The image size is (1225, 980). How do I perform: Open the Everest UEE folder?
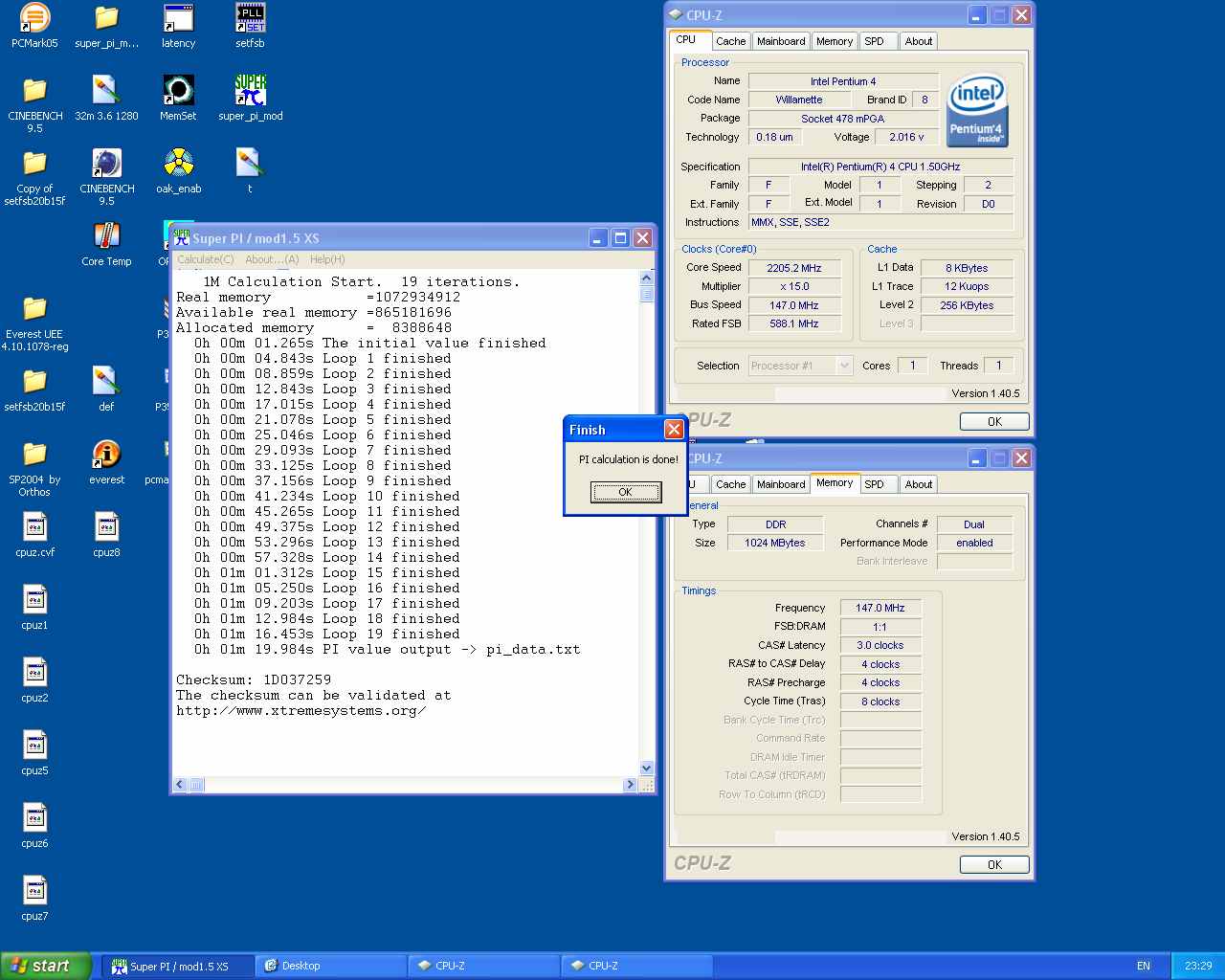[x=34, y=323]
